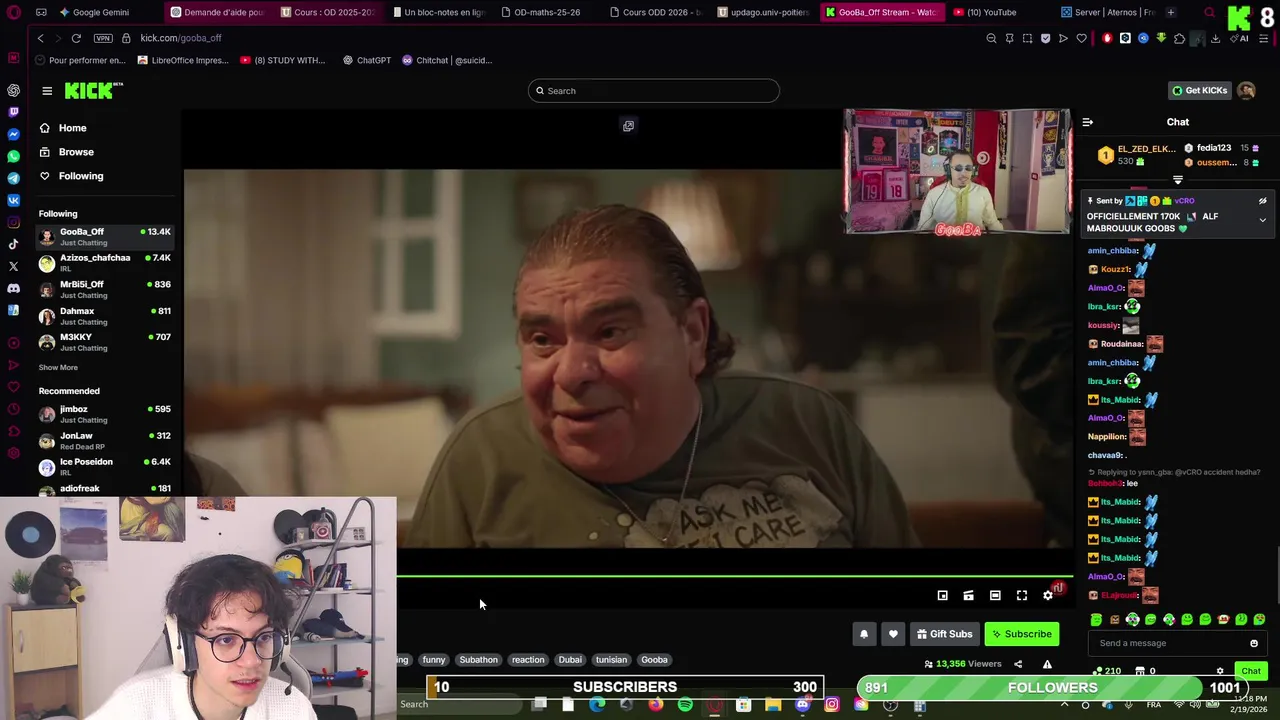Image resolution: width=1280 pixels, height=720 pixels.
Task: Open recommended channel JonLaw
Action: [105, 441]
